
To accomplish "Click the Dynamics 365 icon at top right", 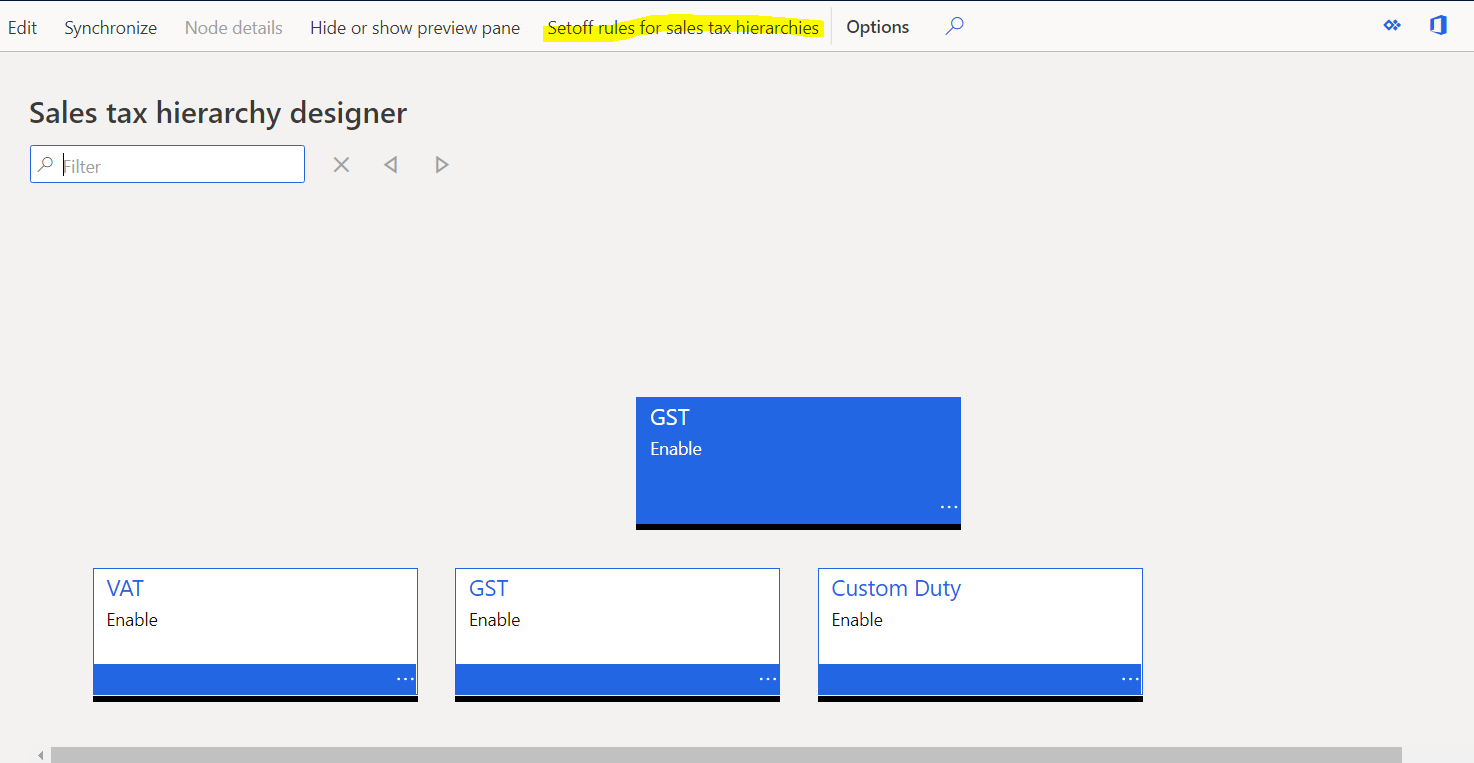I will [x=1392, y=25].
